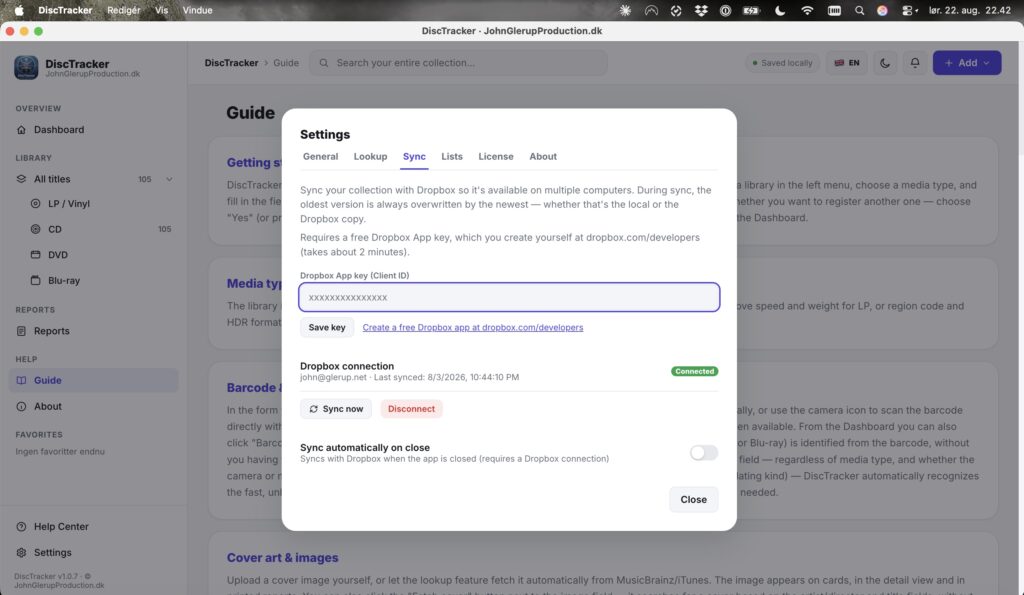The height and width of the screenshot is (595, 1024).
Task: Open the DiscTracker macOS menu
Action: point(65,10)
